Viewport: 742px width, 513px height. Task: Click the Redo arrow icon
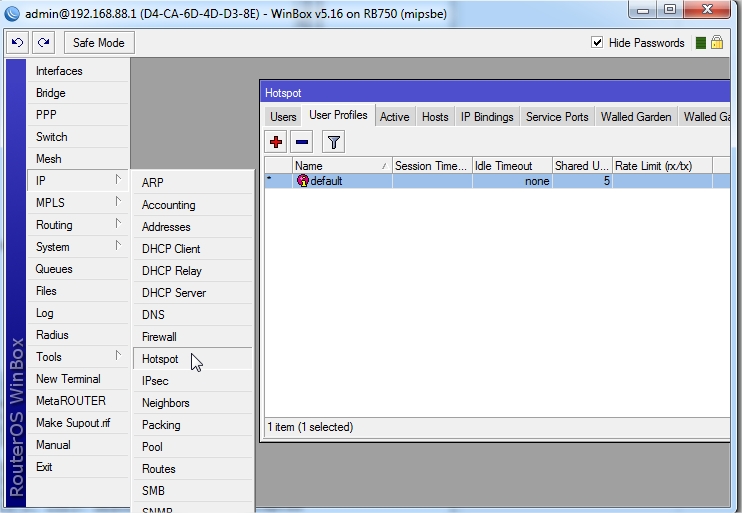[x=44, y=43]
